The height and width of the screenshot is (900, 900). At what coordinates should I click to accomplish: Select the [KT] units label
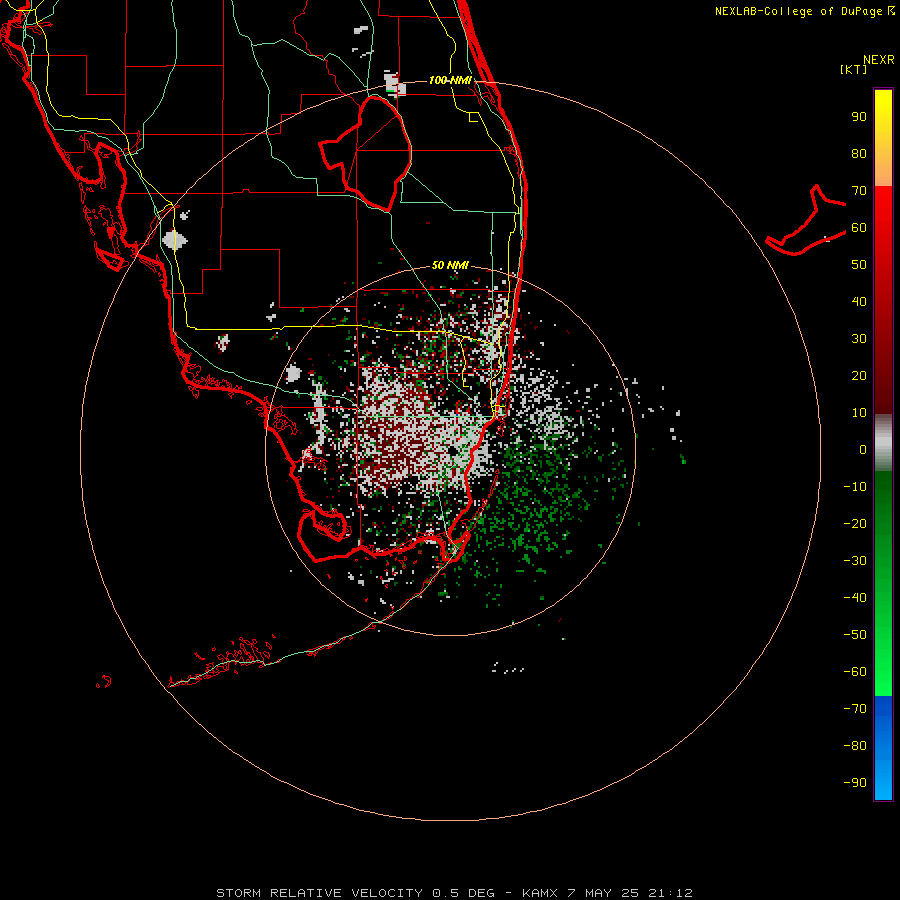coord(854,69)
